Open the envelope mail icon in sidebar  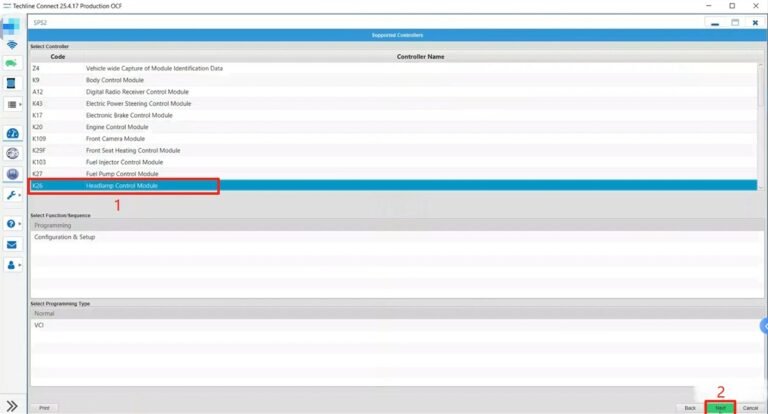[12, 244]
